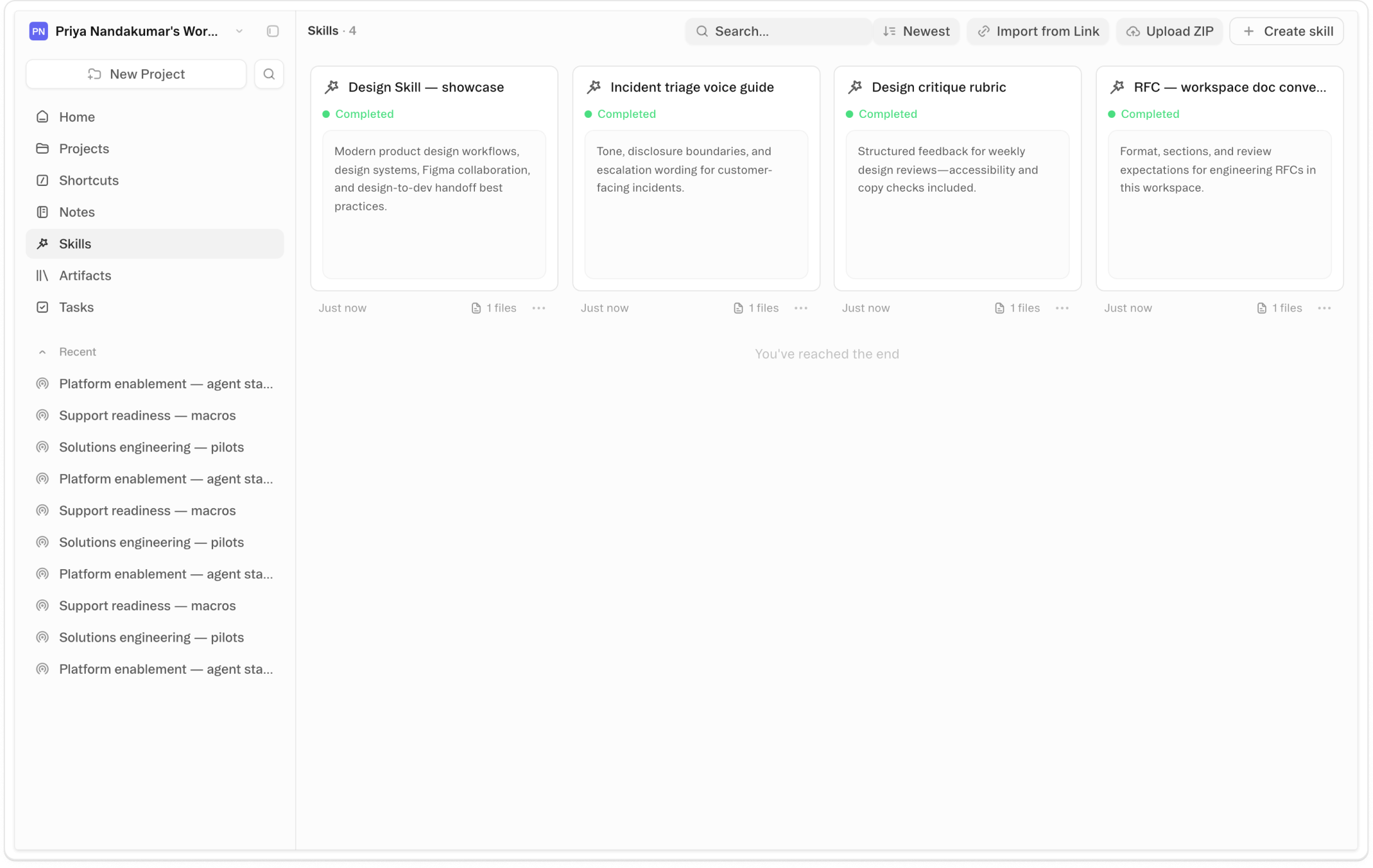Open the Artifacts section

(85, 275)
